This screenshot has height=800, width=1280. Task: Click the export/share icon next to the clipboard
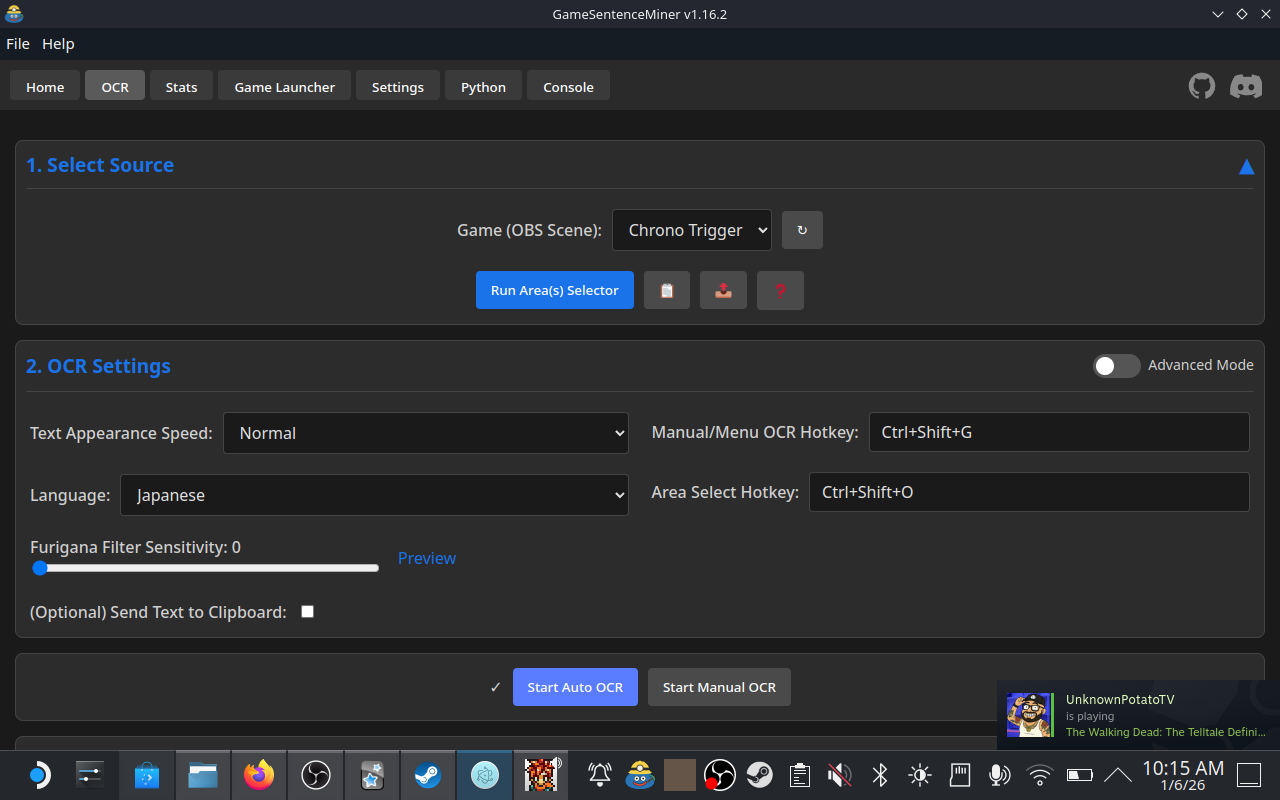tap(723, 290)
